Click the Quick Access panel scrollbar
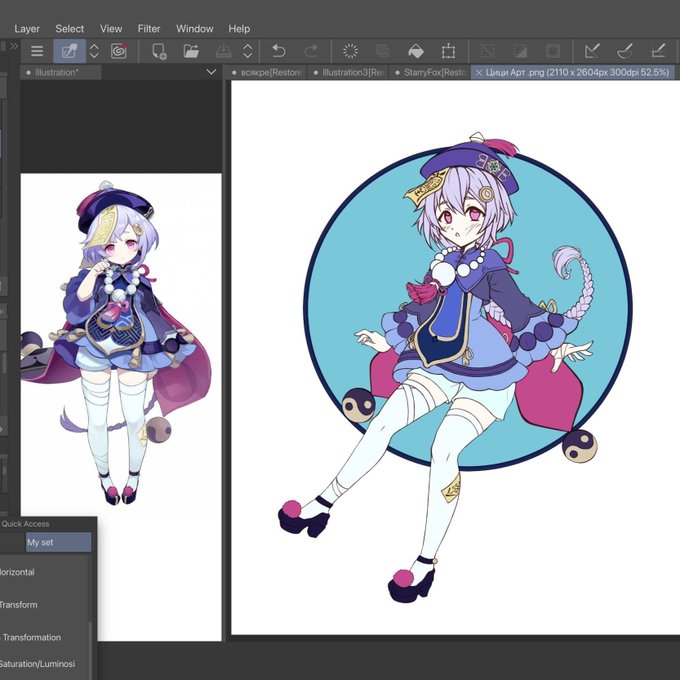Screen dimensions: 680x680 (x=90, y=651)
